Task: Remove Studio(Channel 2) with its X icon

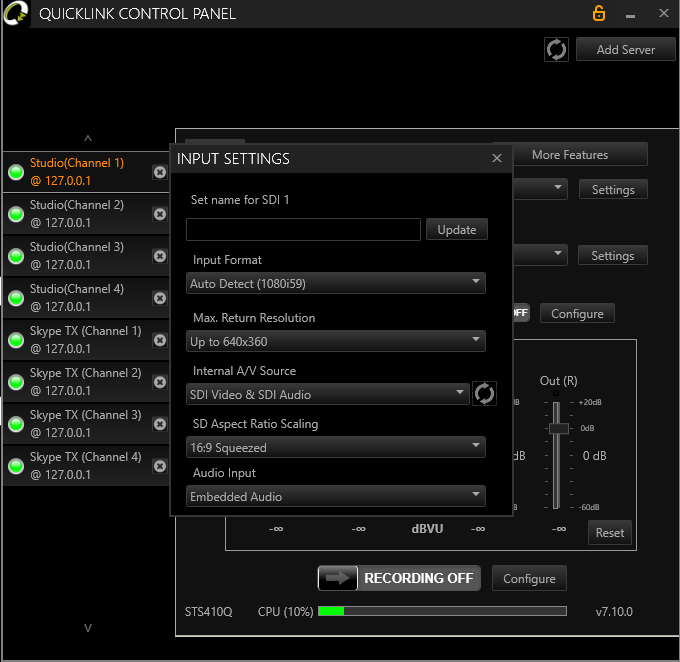Action: 160,214
